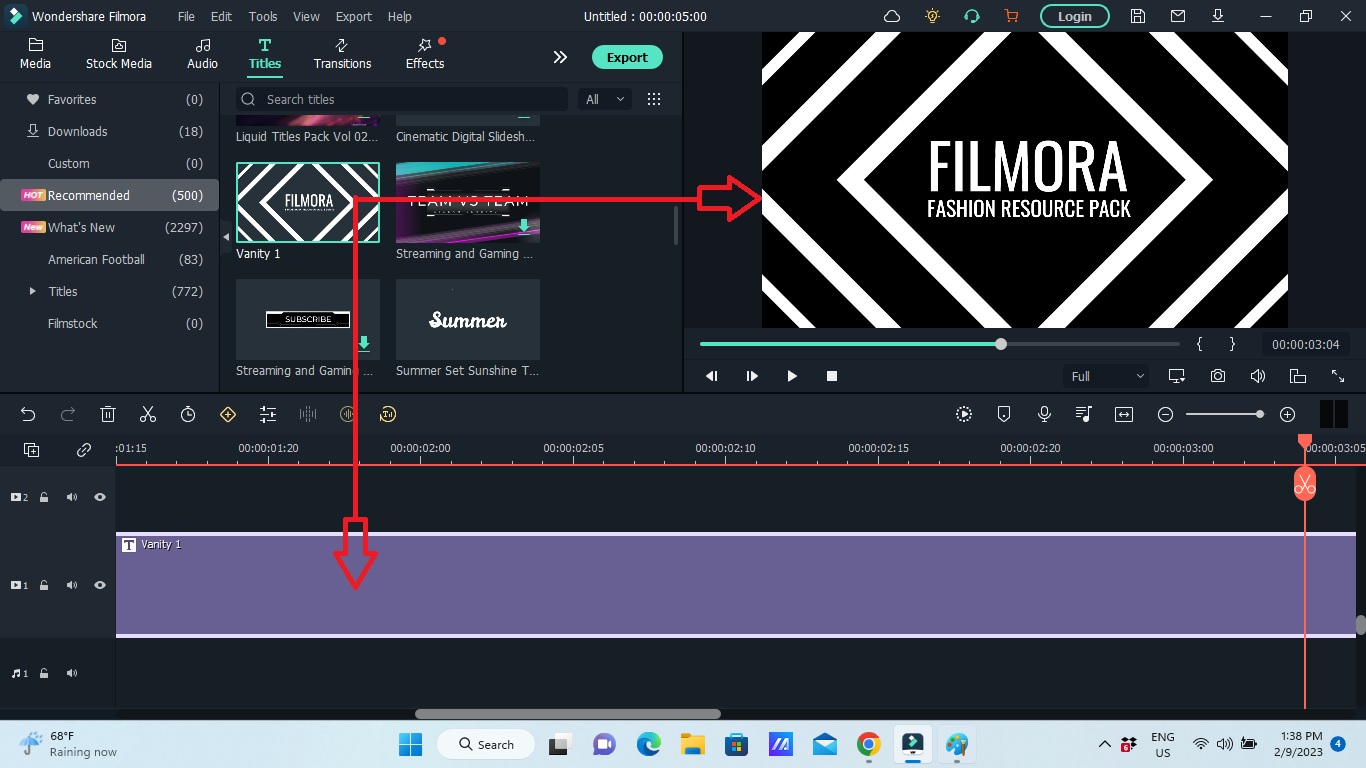
Task: Record voiceover with microphone icon
Action: pyautogui.click(x=1044, y=414)
